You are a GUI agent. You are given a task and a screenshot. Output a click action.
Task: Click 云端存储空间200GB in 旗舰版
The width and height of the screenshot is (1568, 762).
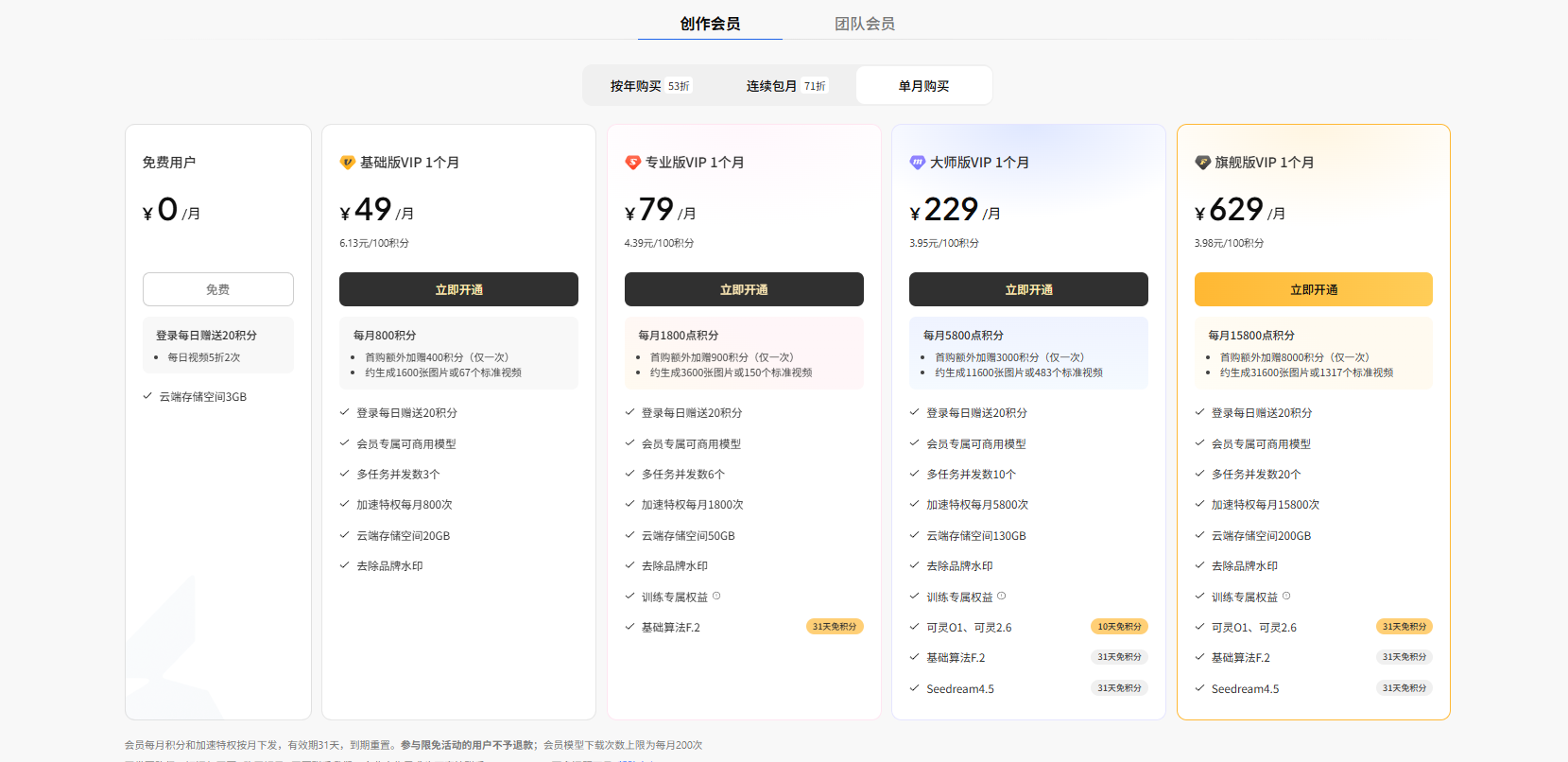click(x=1262, y=536)
